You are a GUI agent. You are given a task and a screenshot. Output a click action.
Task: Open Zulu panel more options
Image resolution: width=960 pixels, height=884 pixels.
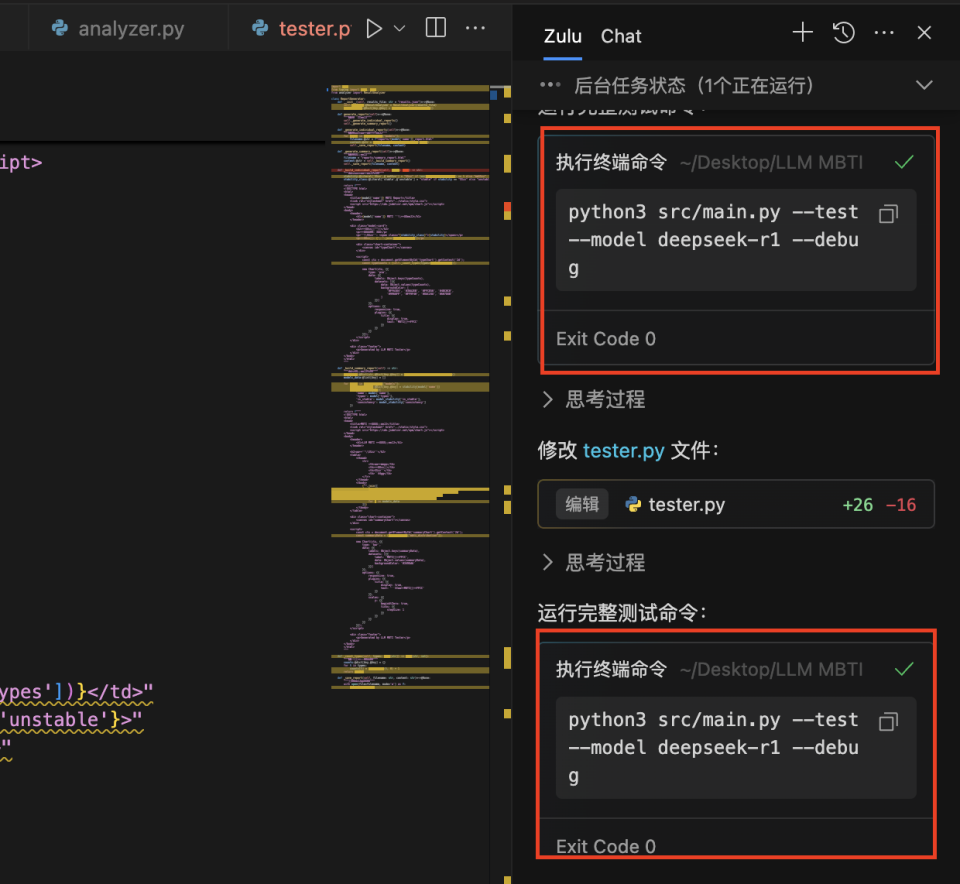[x=884, y=33]
